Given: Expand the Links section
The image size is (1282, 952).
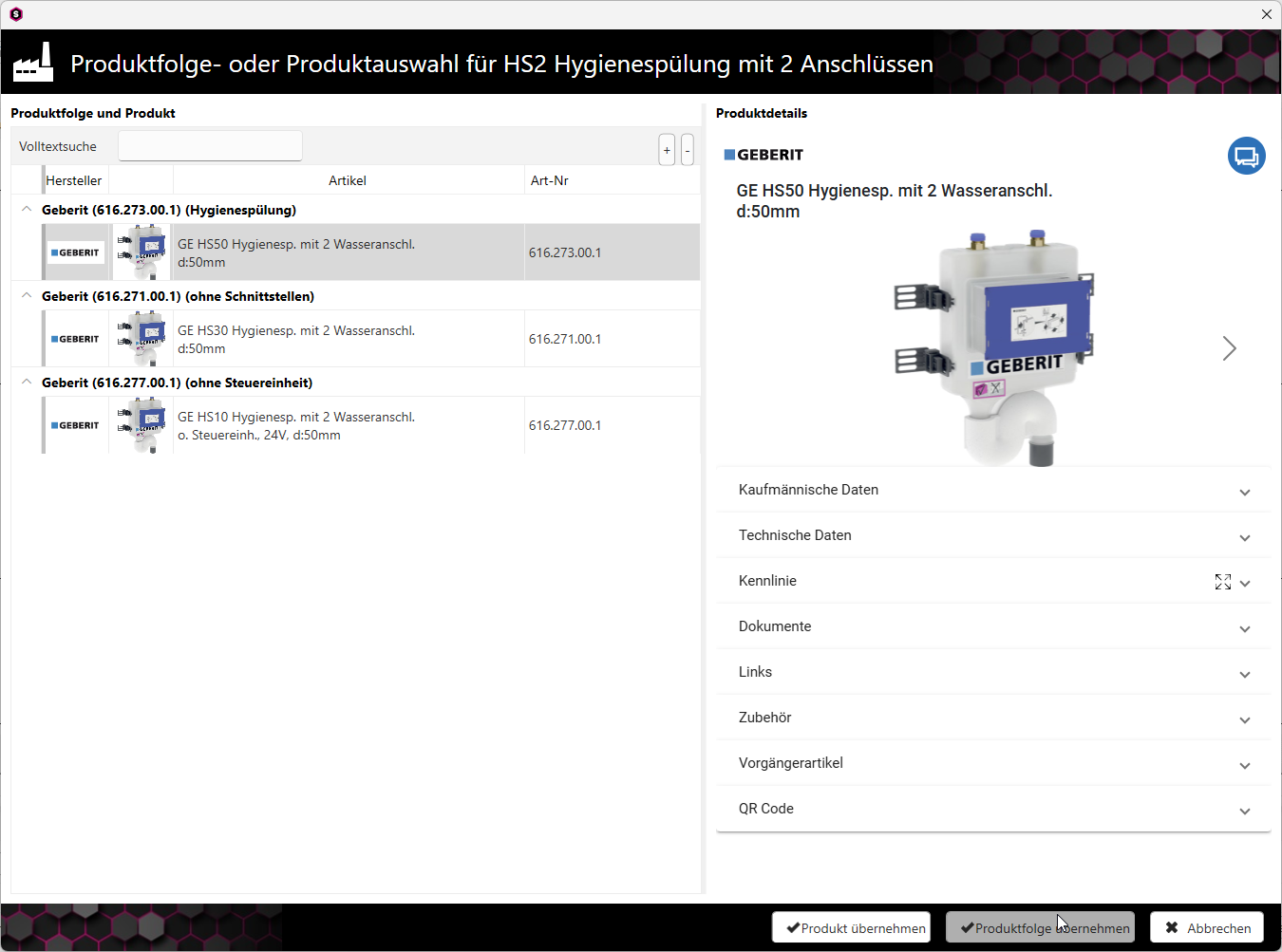Looking at the screenshot, I should click(993, 672).
